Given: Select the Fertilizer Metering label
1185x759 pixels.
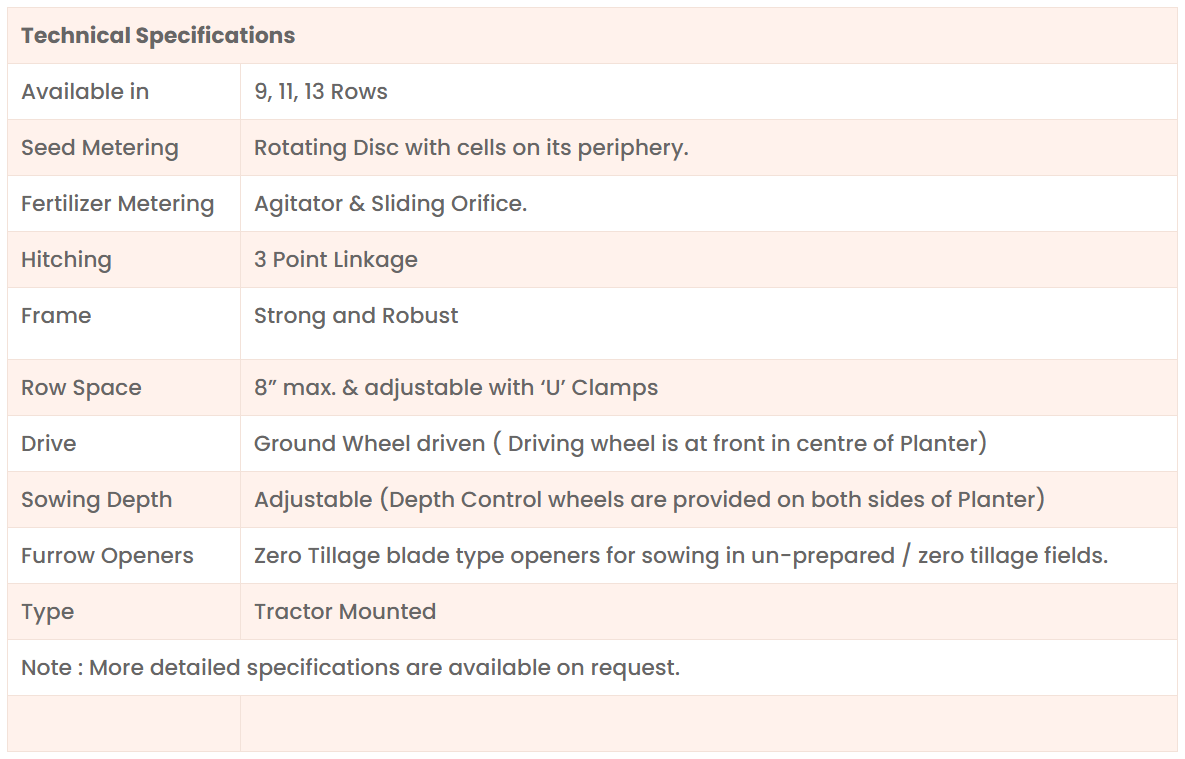Looking at the screenshot, I should point(118,204).
